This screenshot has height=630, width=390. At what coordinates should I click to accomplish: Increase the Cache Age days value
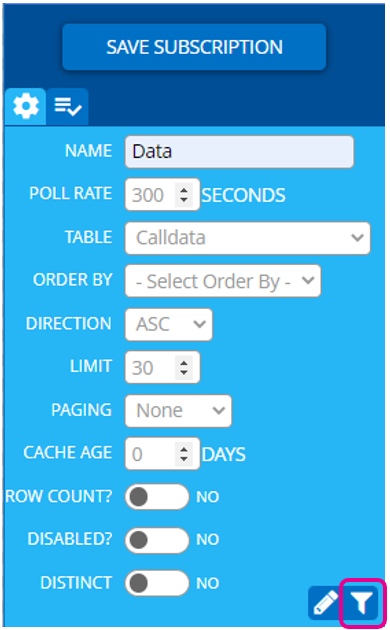tap(184, 449)
